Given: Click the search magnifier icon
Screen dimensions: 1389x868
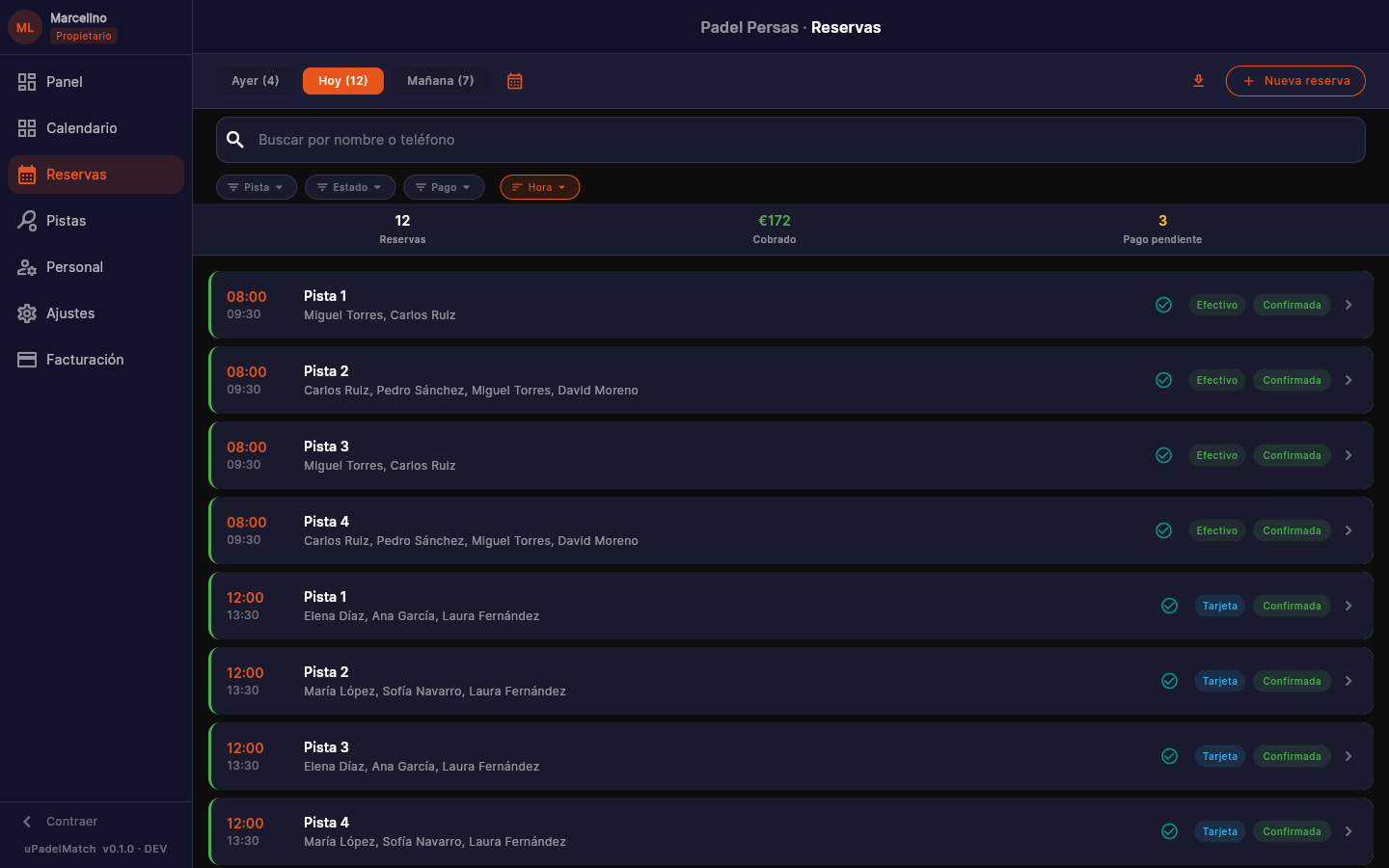Looking at the screenshot, I should (x=235, y=140).
